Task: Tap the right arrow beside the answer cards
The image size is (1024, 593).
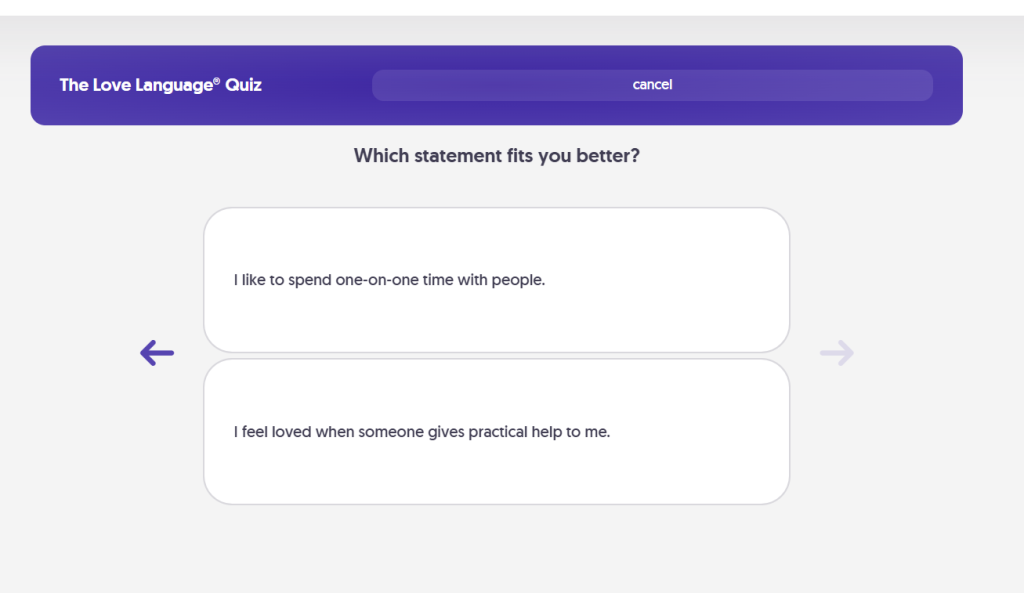Action: [837, 353]
